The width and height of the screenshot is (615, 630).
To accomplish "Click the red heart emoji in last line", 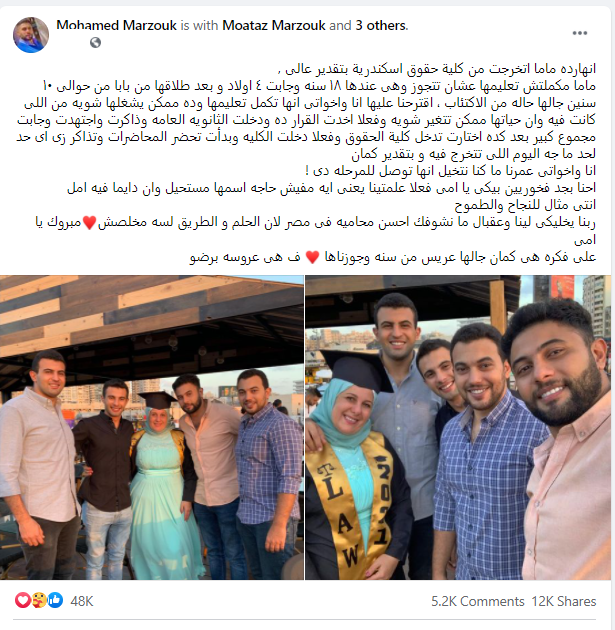I will tap(312, 257).
